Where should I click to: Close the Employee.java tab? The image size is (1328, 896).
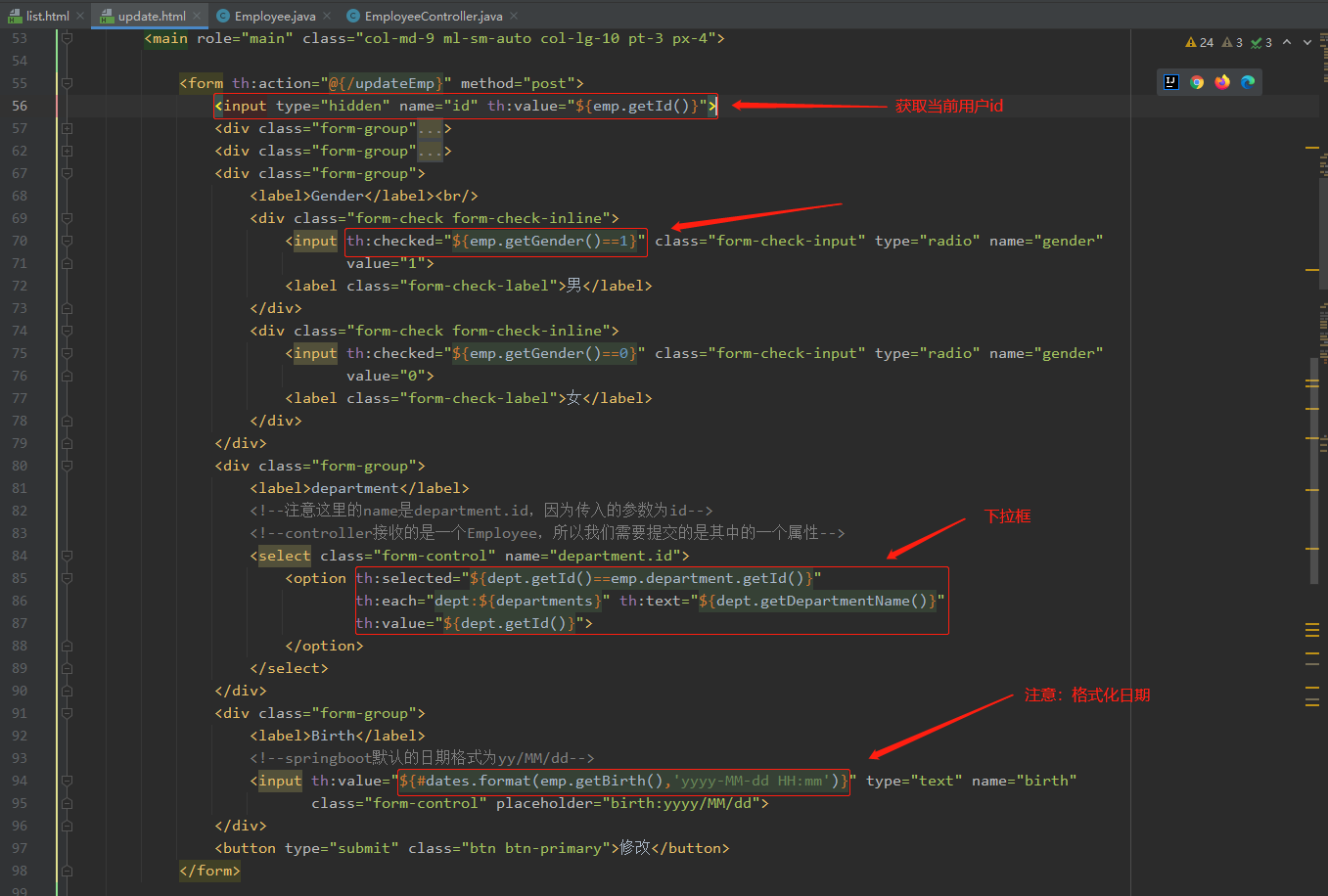[326, 16]
